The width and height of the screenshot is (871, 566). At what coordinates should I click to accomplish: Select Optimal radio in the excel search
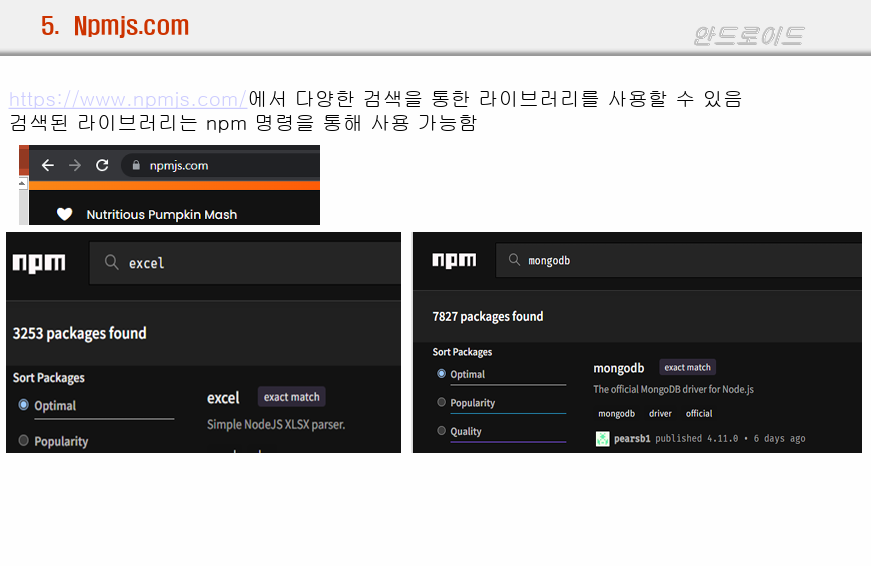pyautogui.click(x=23, y=404)
